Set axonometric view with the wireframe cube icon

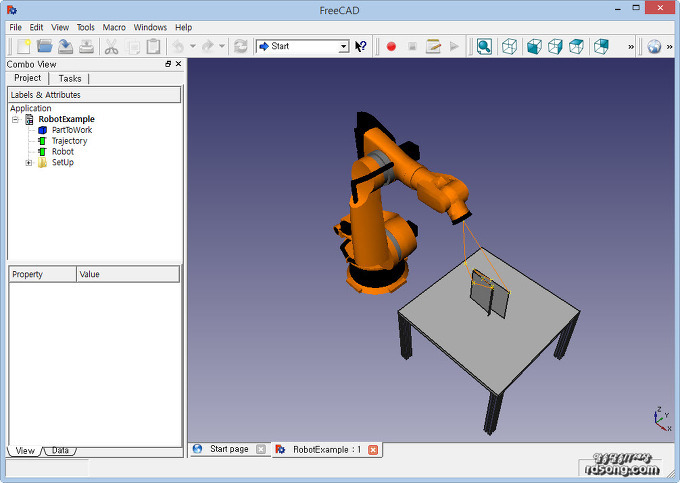point(510,46)
